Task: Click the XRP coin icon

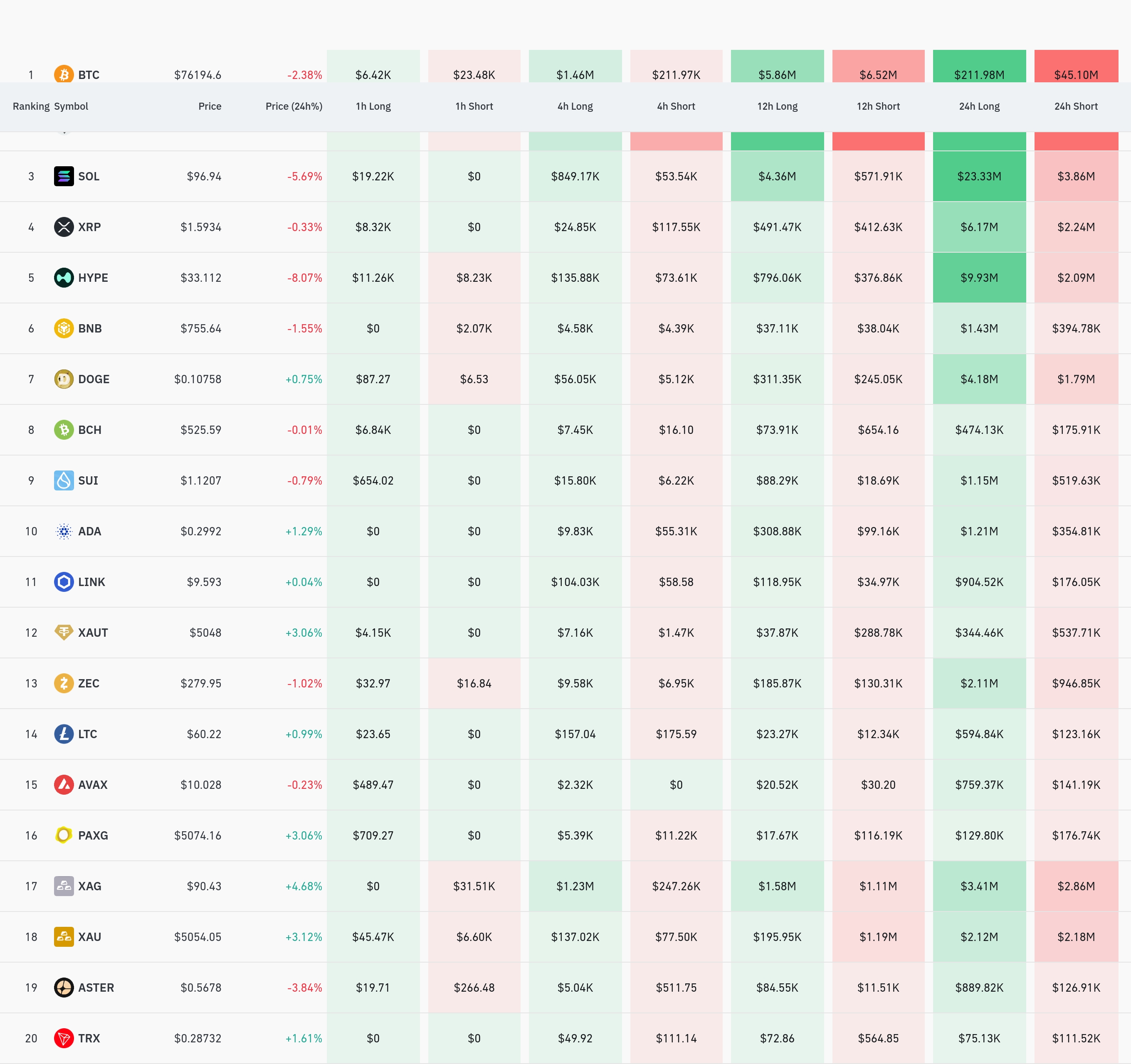Action: pyautogui.click(x=64, y=227)
